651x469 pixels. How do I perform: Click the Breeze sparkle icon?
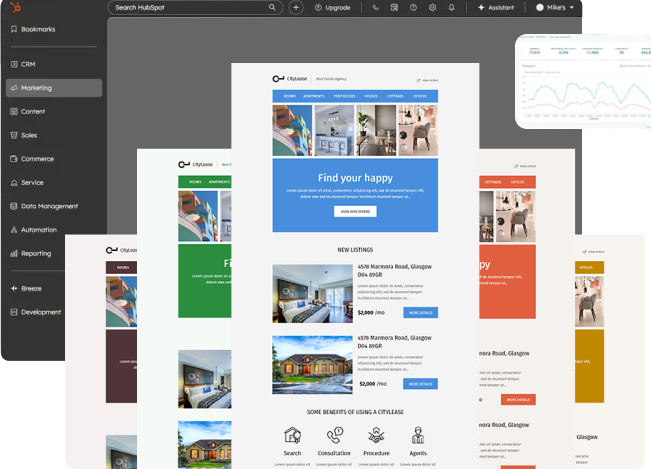coord(14,288)
